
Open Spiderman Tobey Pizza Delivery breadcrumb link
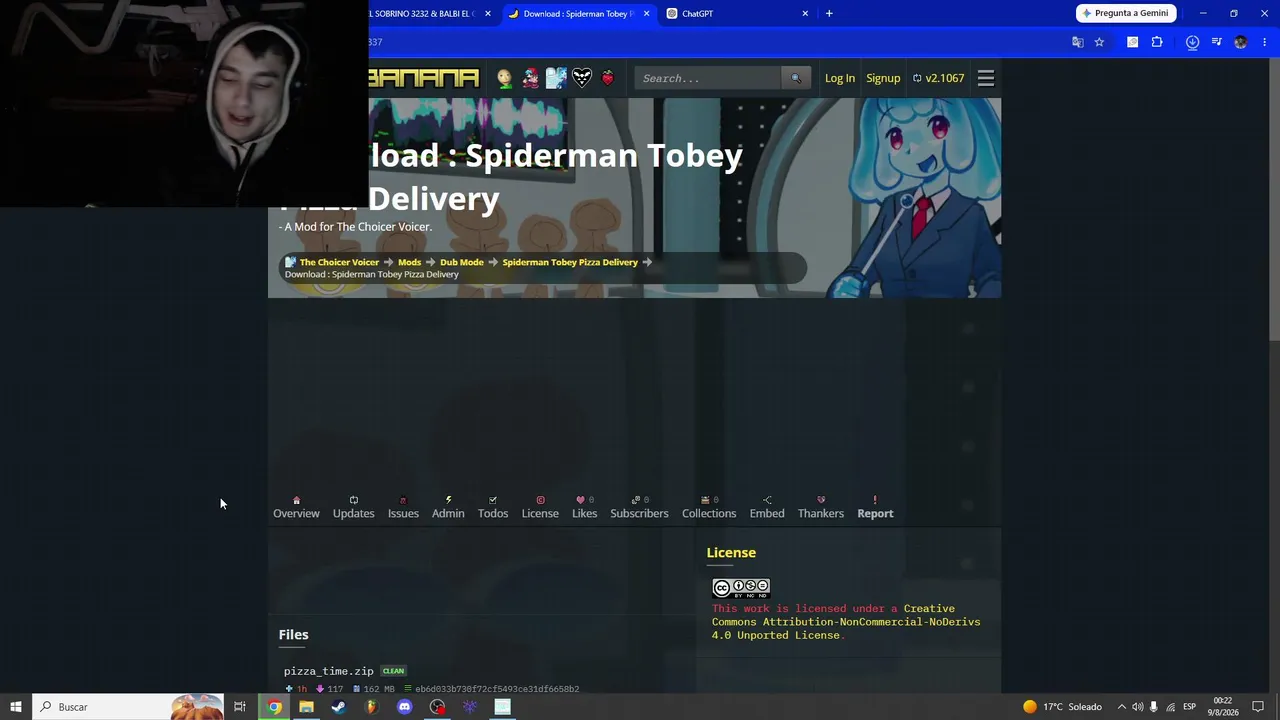coord(570,262)
